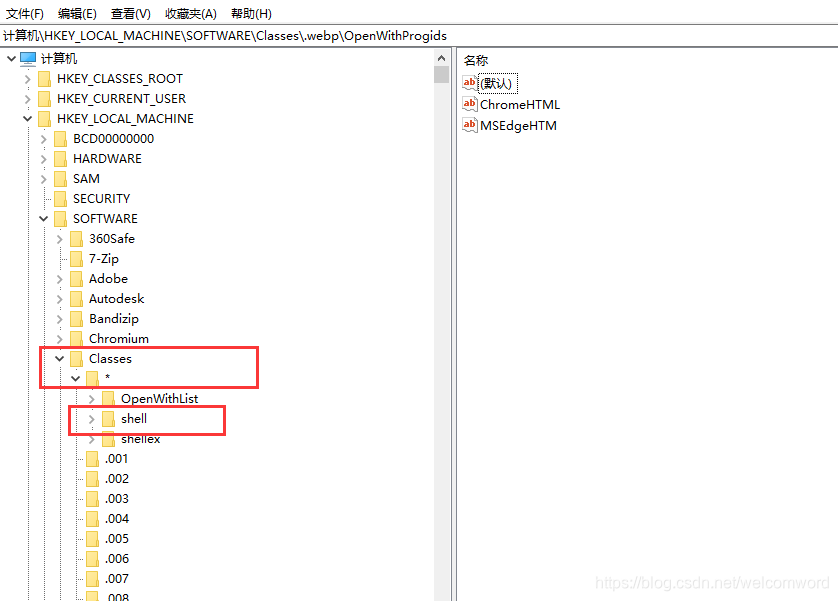Screen dimensions: 838x601
Task: Click tree scrollbar up arrow
Action: tap(441, 58)
